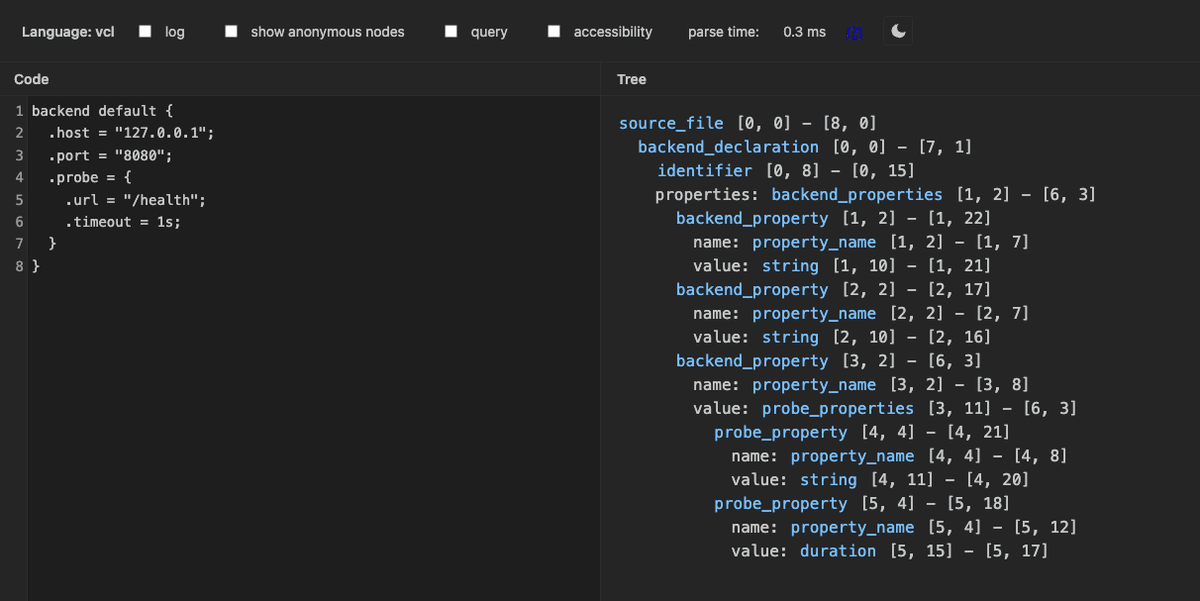Check the show anonymous nodes box

(x=232, y=32)
